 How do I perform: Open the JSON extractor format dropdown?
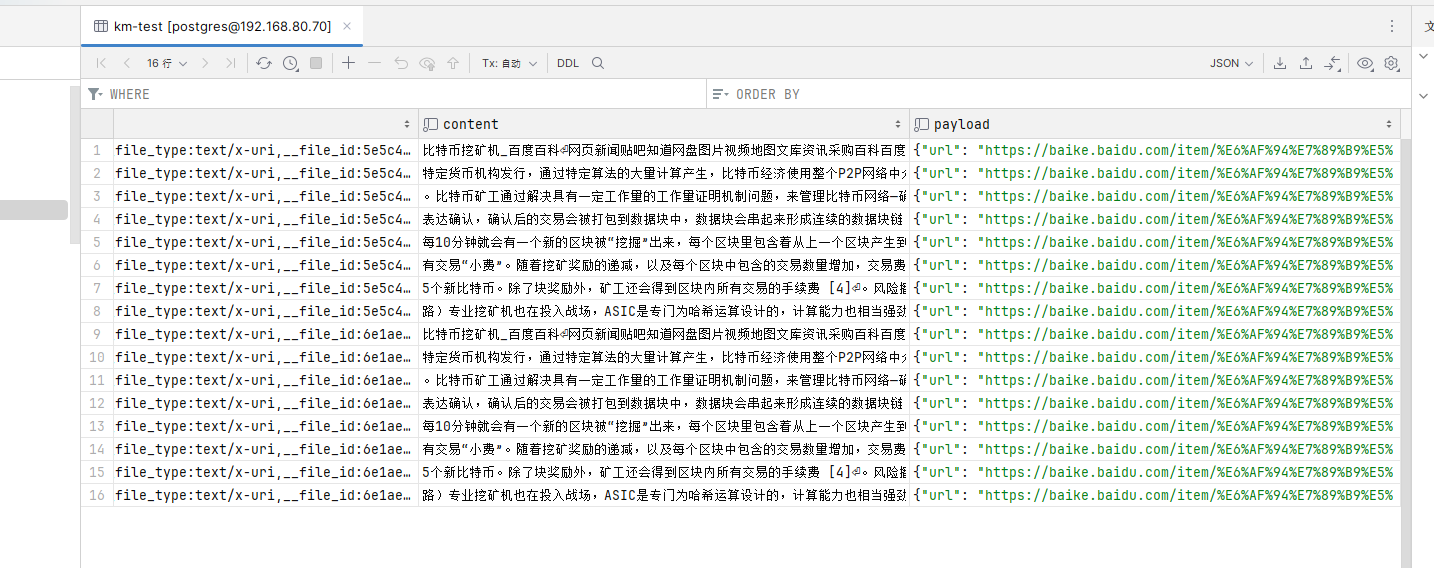tap(1231, 63)
